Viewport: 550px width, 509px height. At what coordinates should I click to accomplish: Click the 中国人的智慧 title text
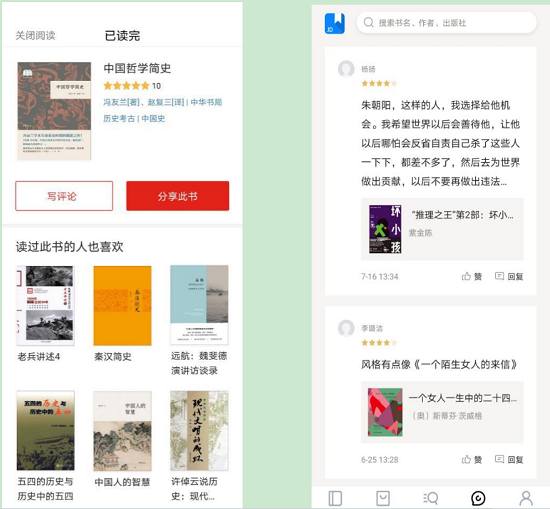[x=122, y=482]
